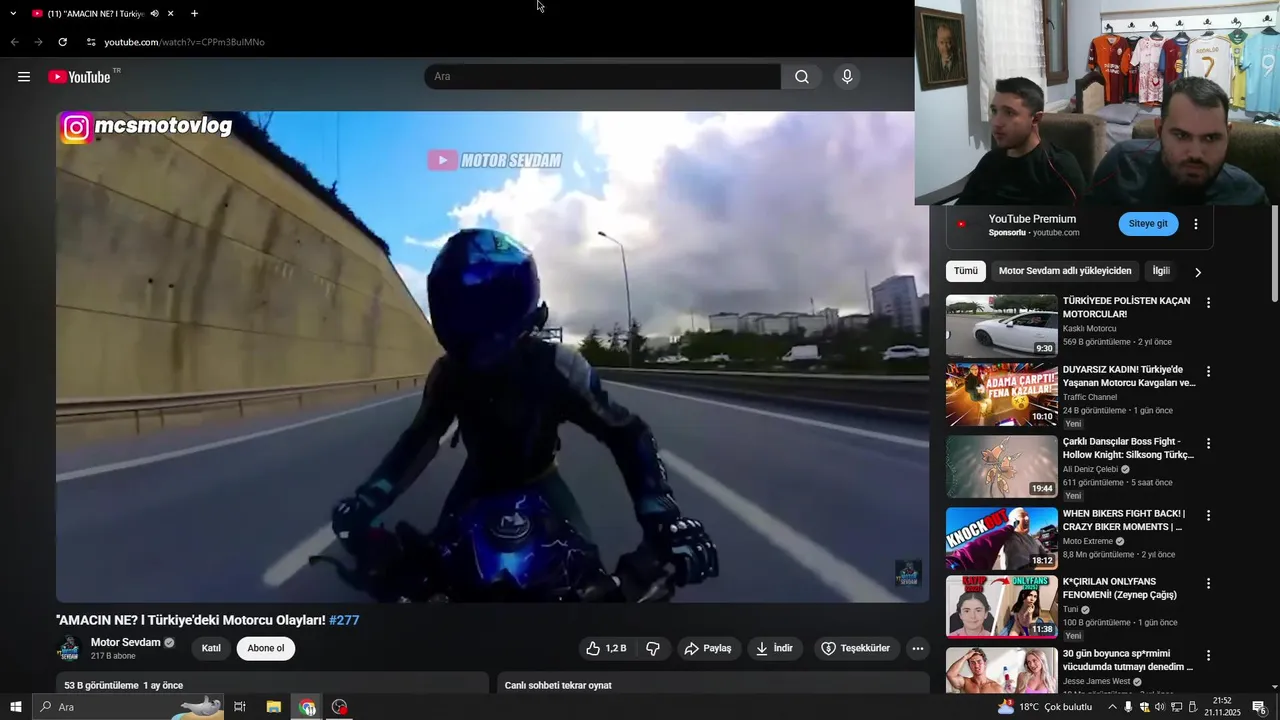The image size is (1280, 720).
Task: Open DUYARSIZ KADIN video thumbnail
Action: point(1001,394)
